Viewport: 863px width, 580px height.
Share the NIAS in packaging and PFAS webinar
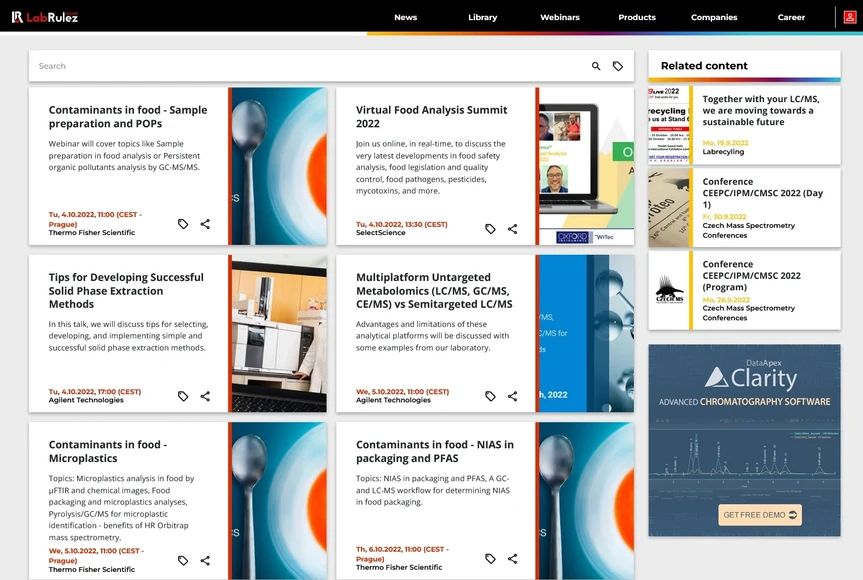[512, 559]
